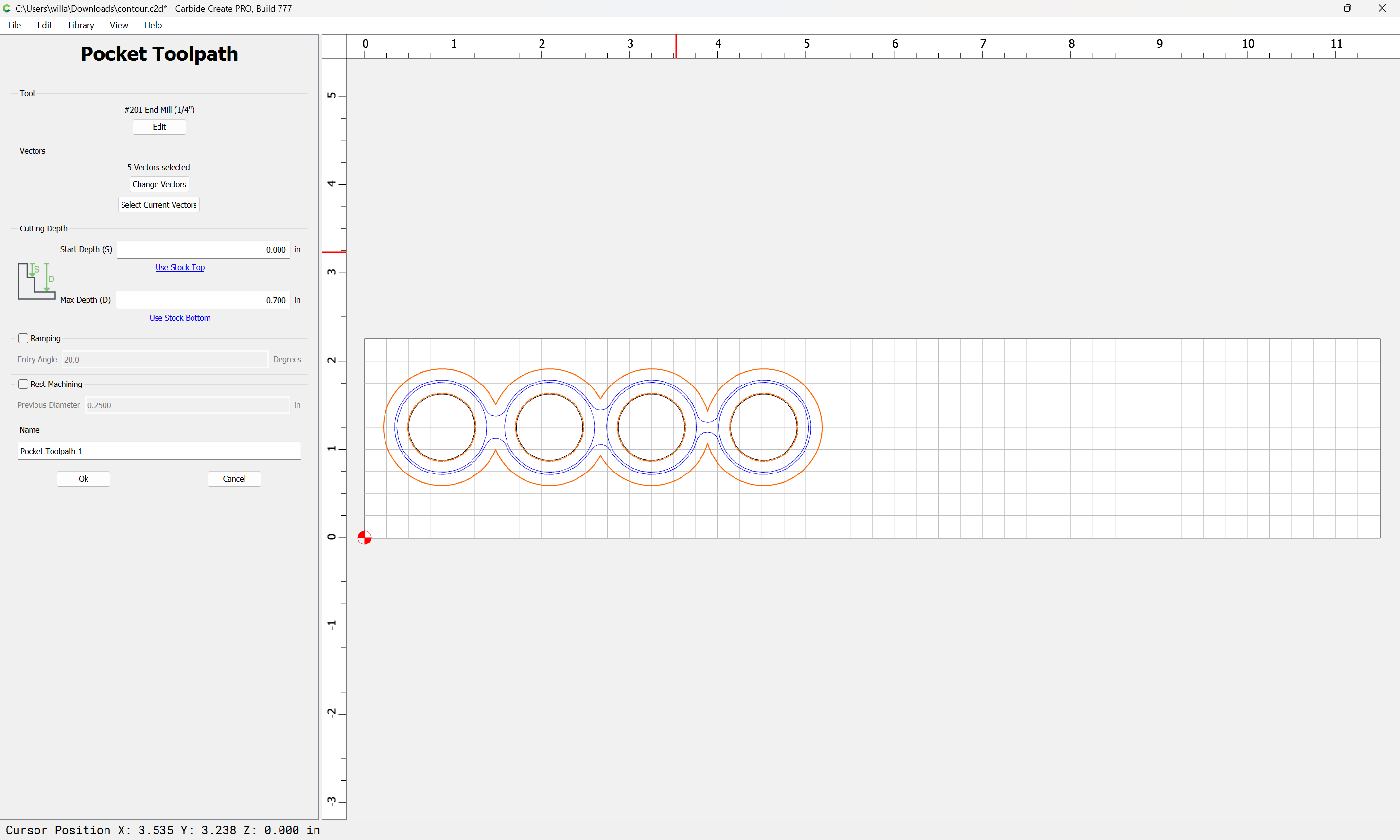Click the Cursor Position status text
1400x840 pixels.
pos(163,830)
